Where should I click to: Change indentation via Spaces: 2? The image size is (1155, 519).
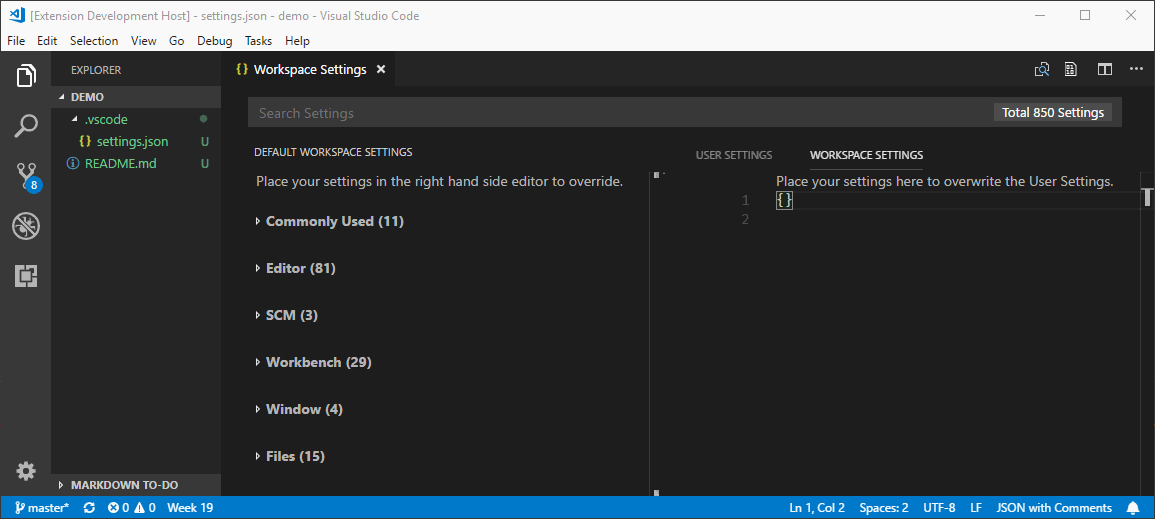(x=884, y=507)
